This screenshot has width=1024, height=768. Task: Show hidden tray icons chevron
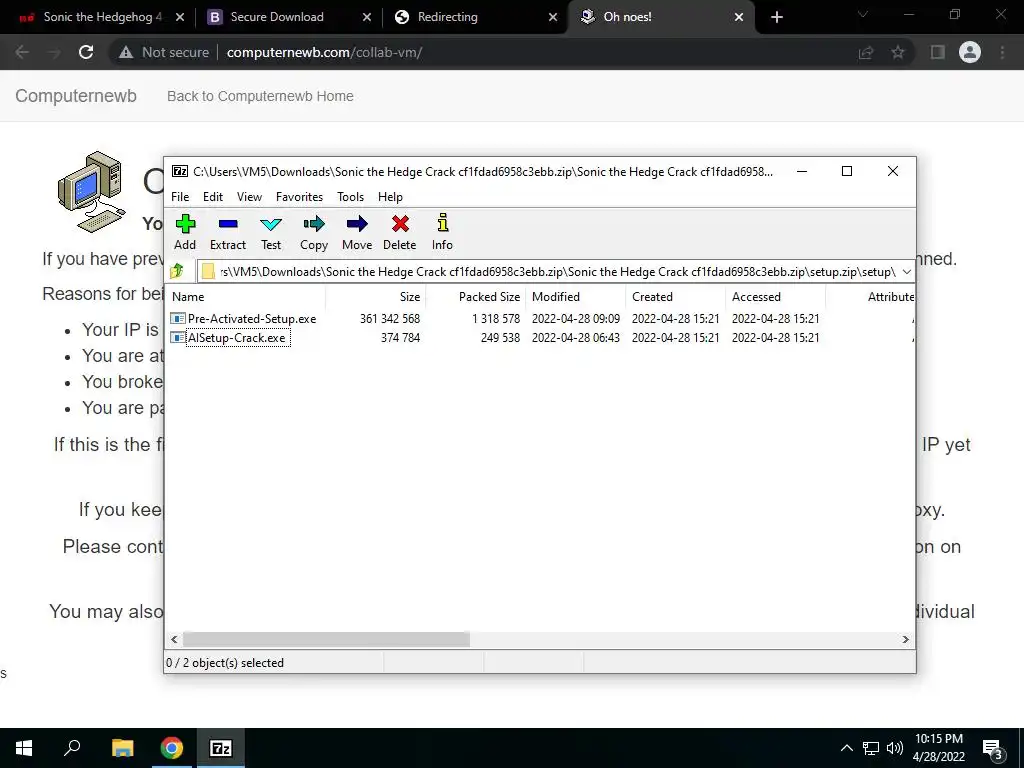point(846,748)
